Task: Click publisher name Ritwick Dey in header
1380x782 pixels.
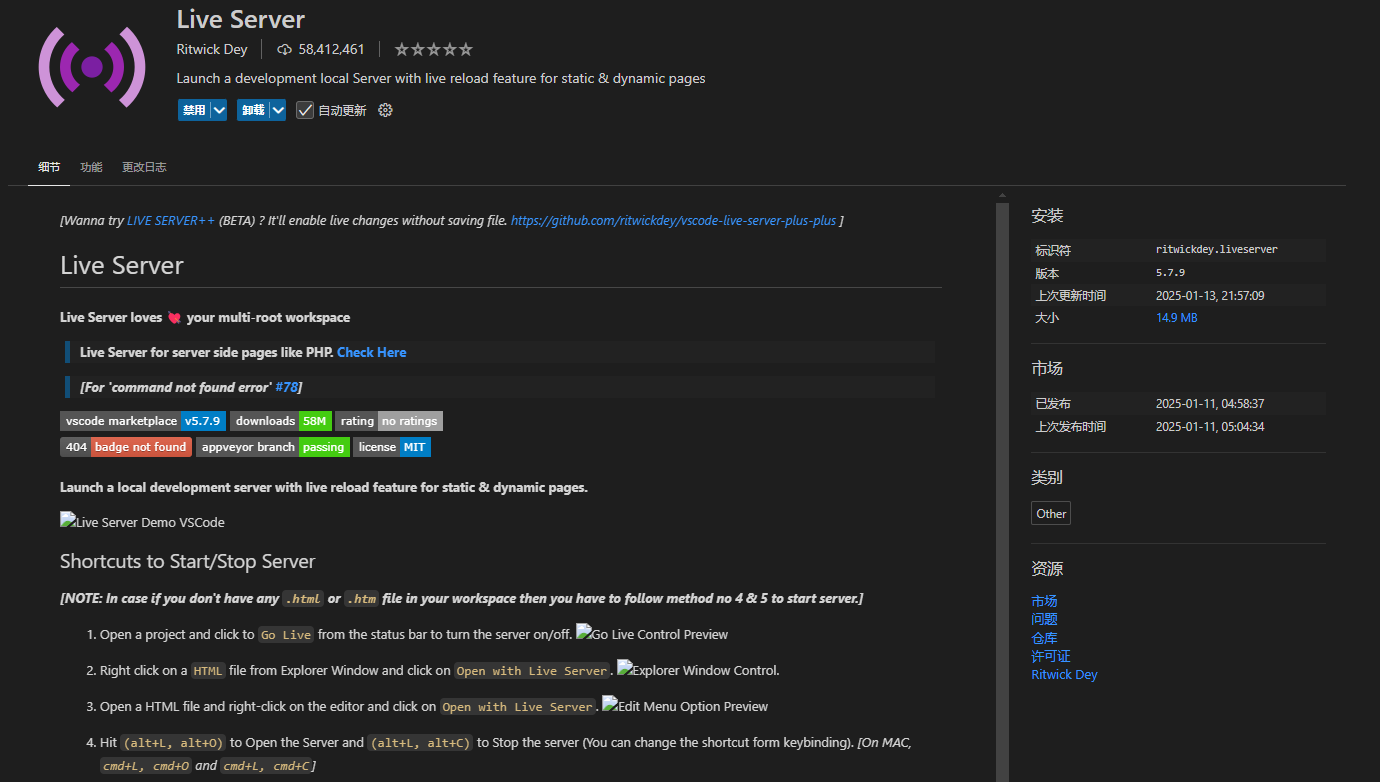Action: 212,49
